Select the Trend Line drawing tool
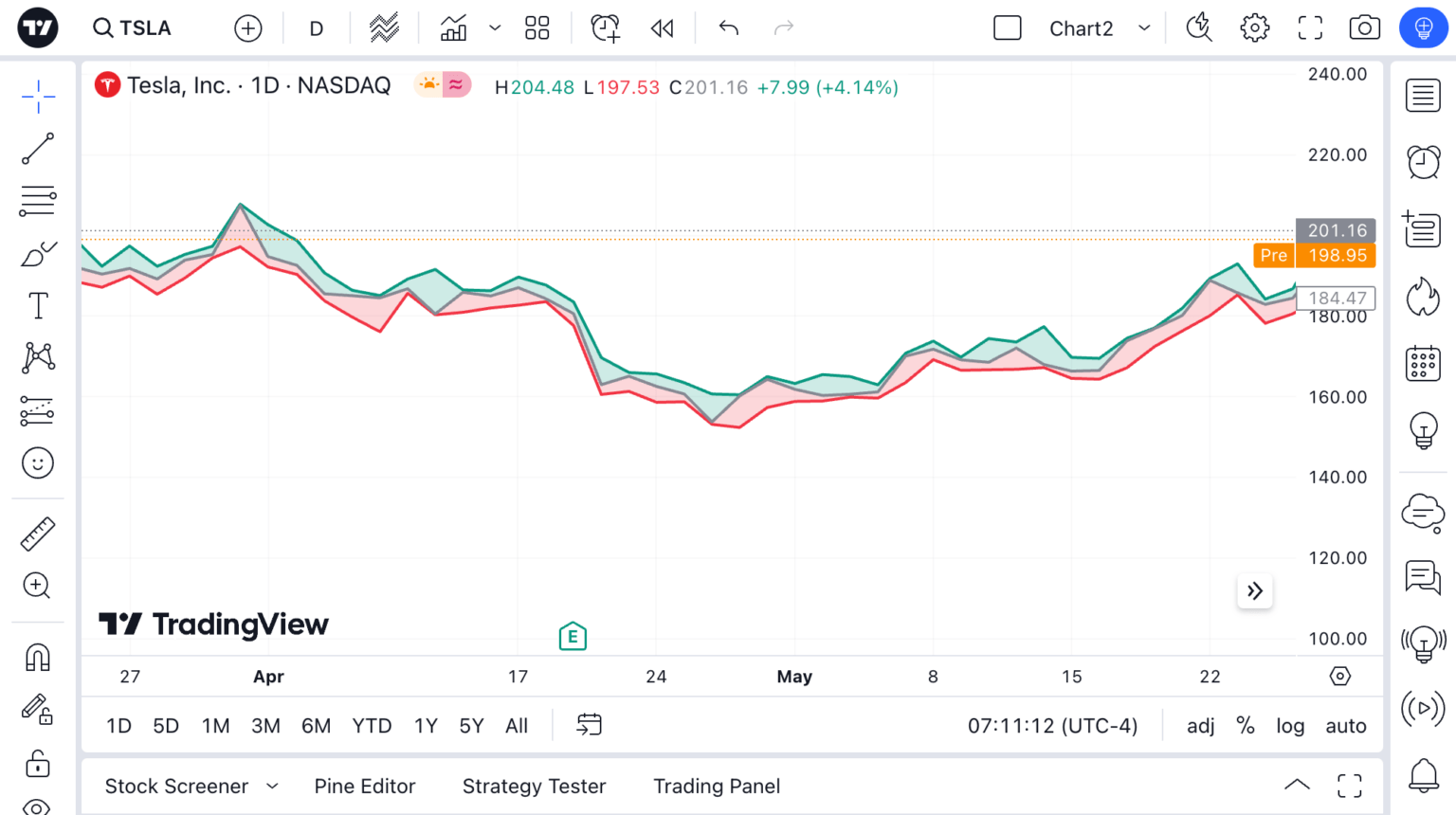 click(38, 149)
